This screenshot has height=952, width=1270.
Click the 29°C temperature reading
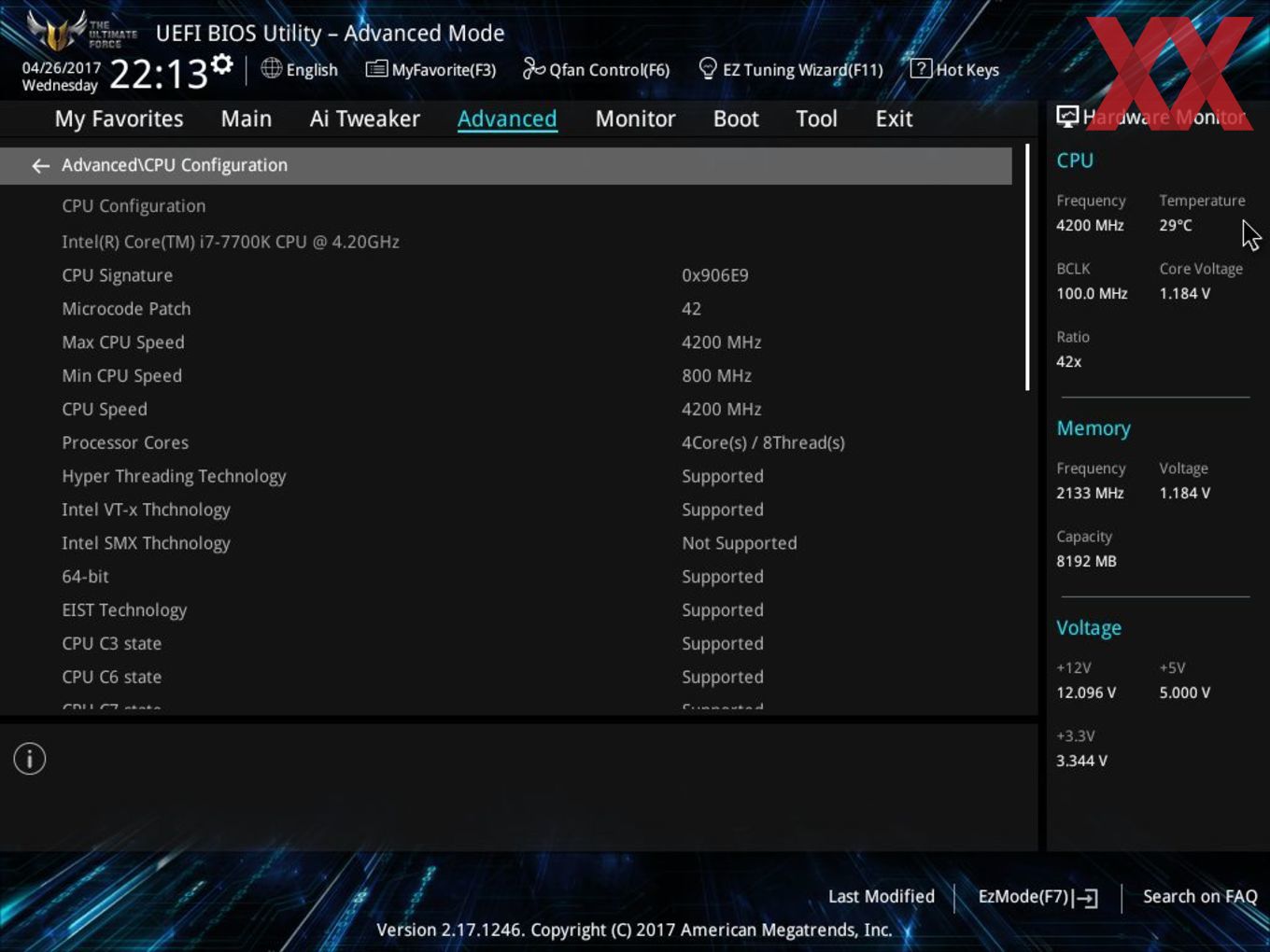[x=1176, y=225]
